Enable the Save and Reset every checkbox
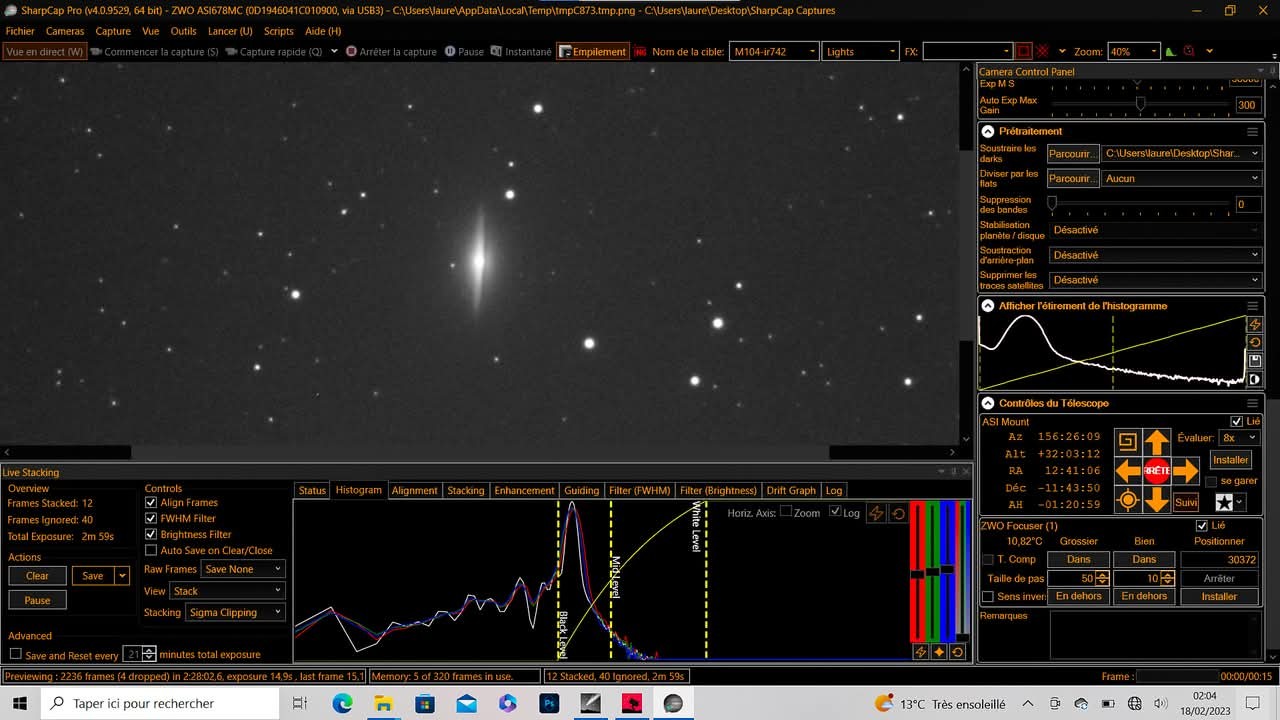The width and height of the screenshot is (1280, 720). [x=15, y=655]
